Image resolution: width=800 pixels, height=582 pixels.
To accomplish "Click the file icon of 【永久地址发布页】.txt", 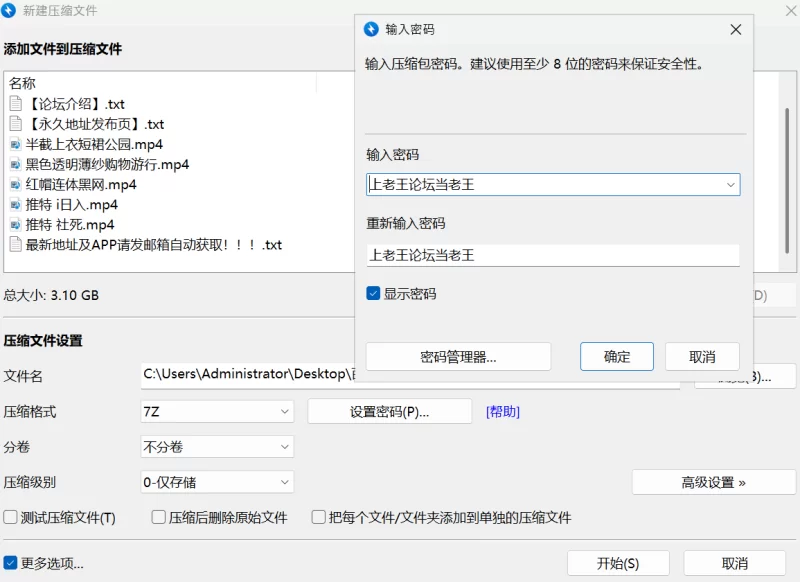I will (16, 123).
